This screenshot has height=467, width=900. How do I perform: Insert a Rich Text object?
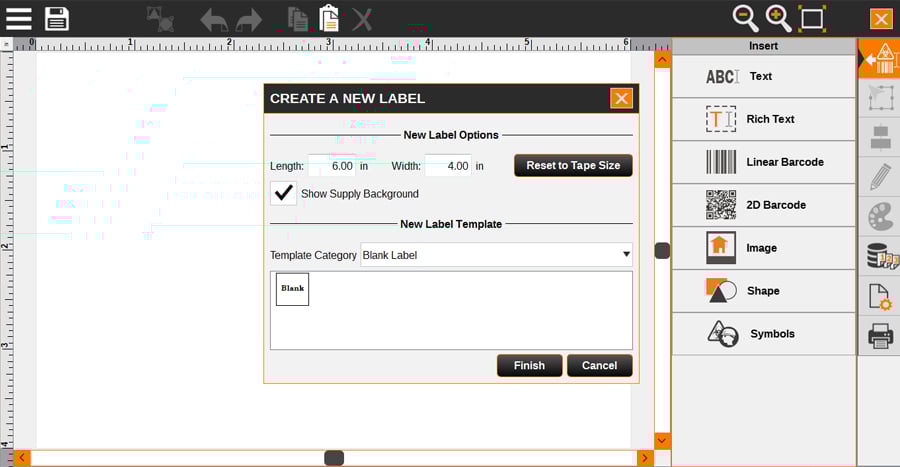coord(763,119)
